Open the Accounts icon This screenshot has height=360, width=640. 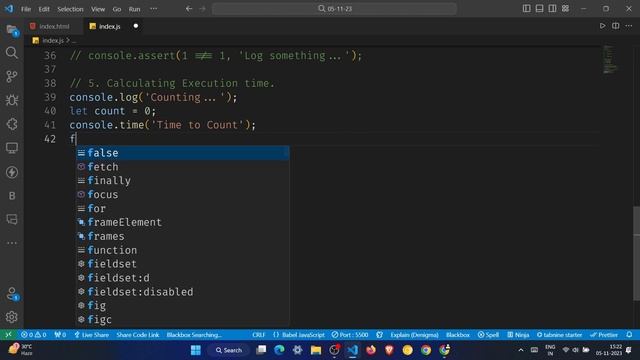[12, 293]
